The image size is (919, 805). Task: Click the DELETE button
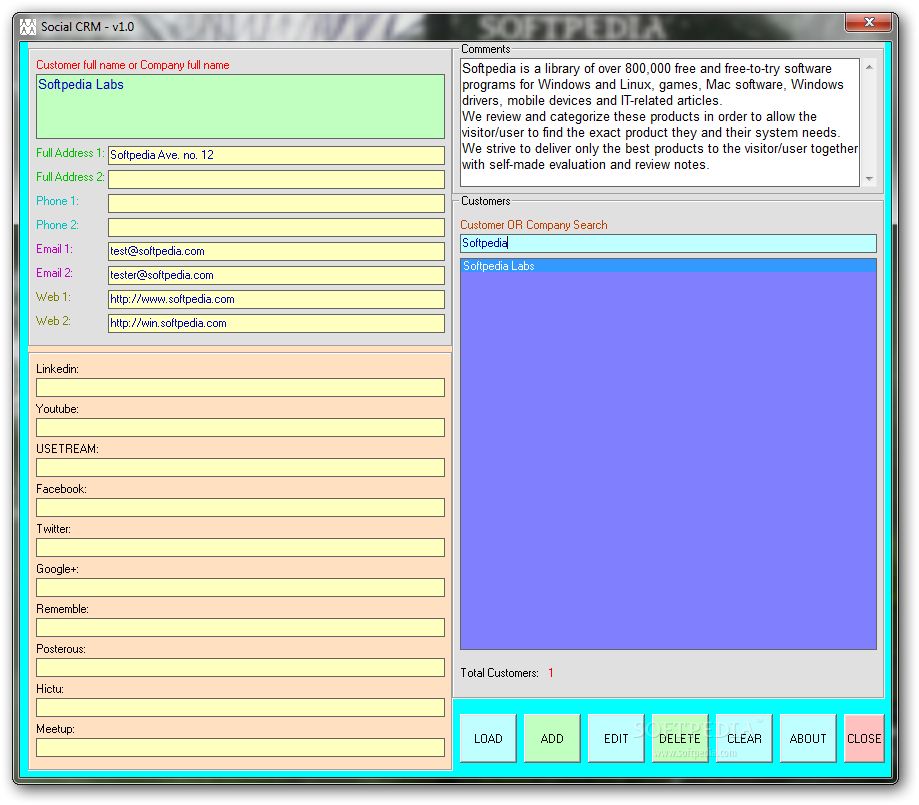tap(679, 738)
